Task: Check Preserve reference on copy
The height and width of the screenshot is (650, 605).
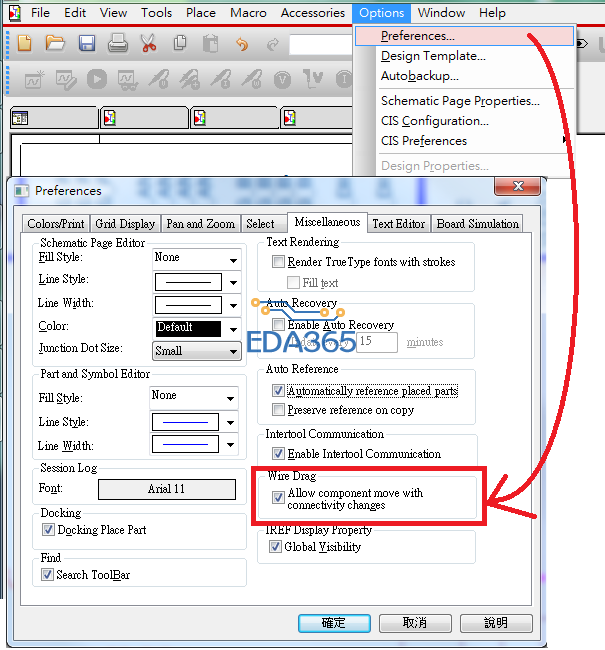Action: point(278,410)
